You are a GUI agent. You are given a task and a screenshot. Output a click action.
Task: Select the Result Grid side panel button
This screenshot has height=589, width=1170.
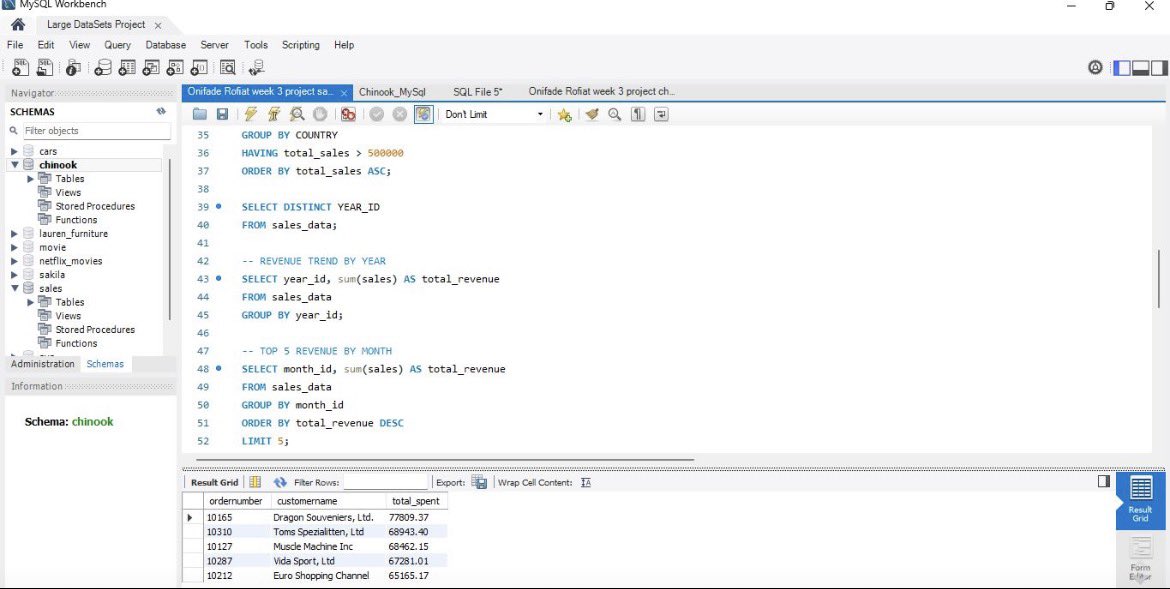[x=1140, y=501]
